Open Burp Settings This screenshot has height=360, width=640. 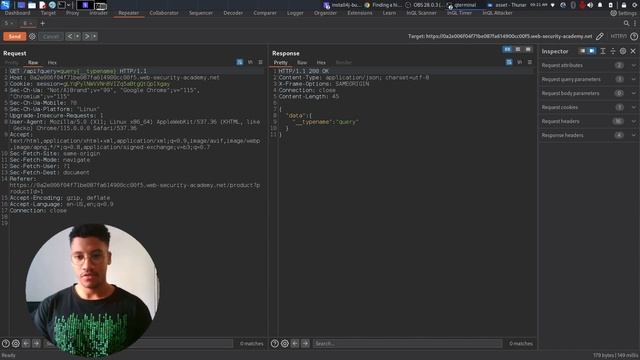(x=623, y=13)
